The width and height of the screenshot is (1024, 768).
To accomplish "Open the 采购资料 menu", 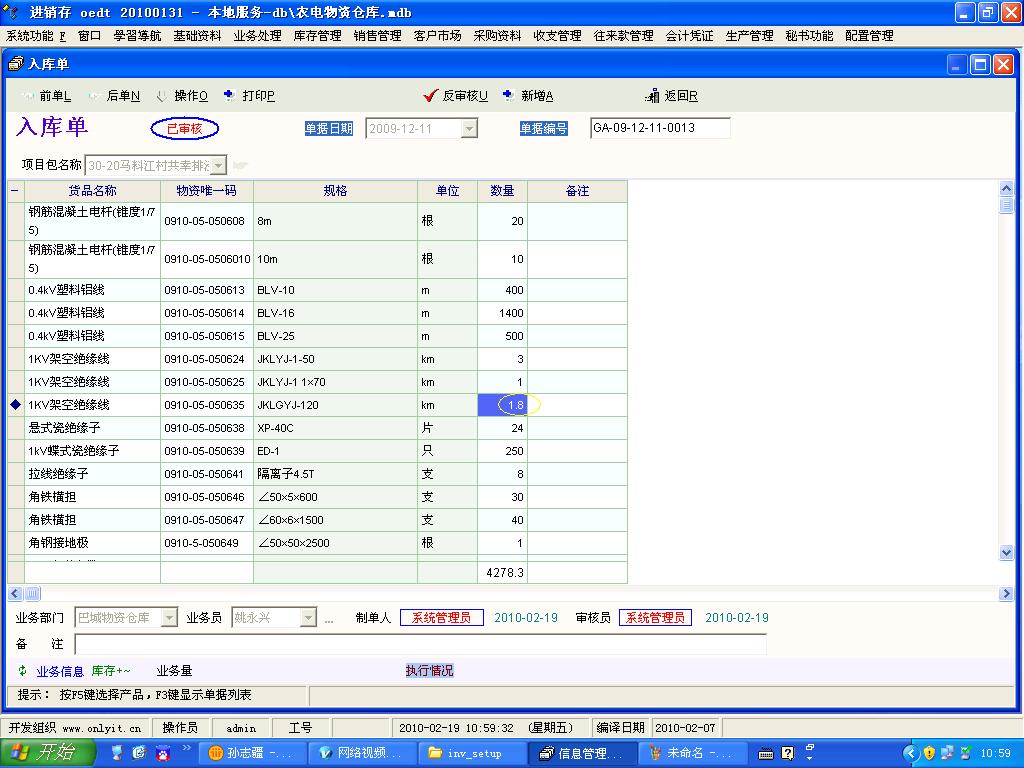I will pyautogui.click(x=497, y=35).
